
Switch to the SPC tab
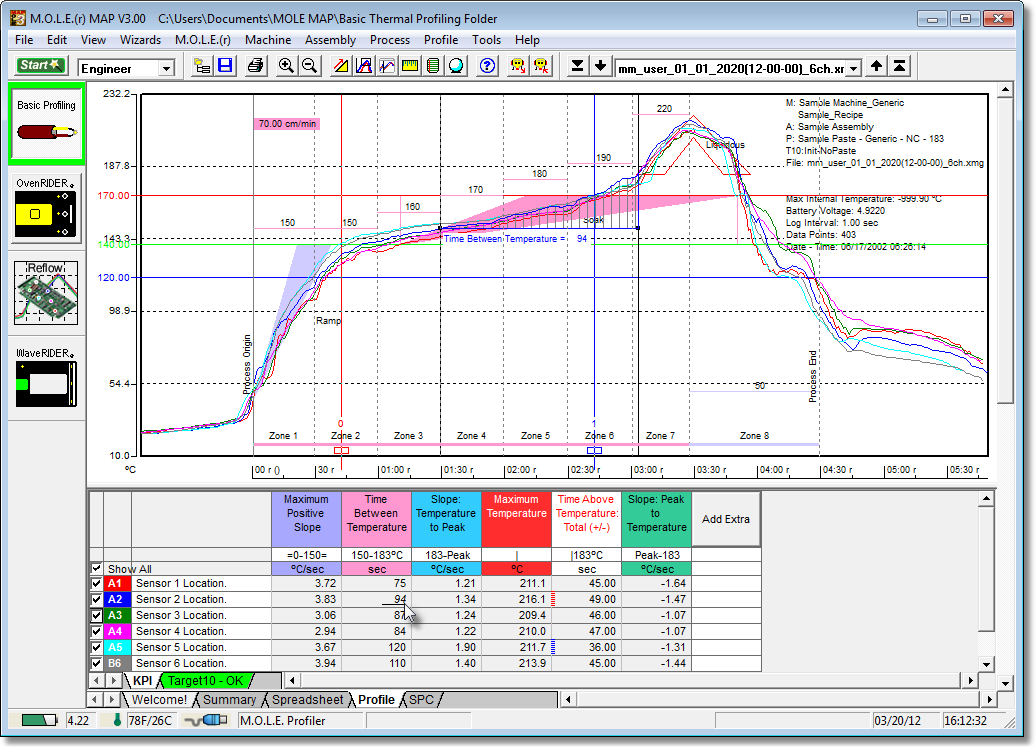point(422,699)
